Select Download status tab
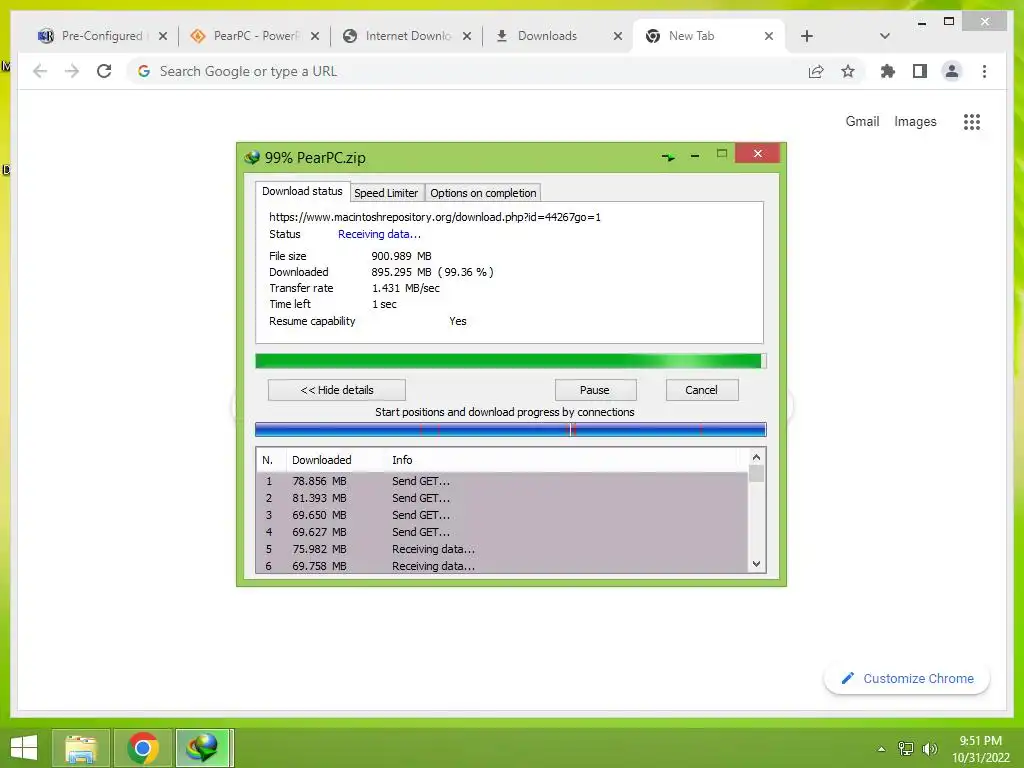1024x768 pixels. (x=302, y=191)
